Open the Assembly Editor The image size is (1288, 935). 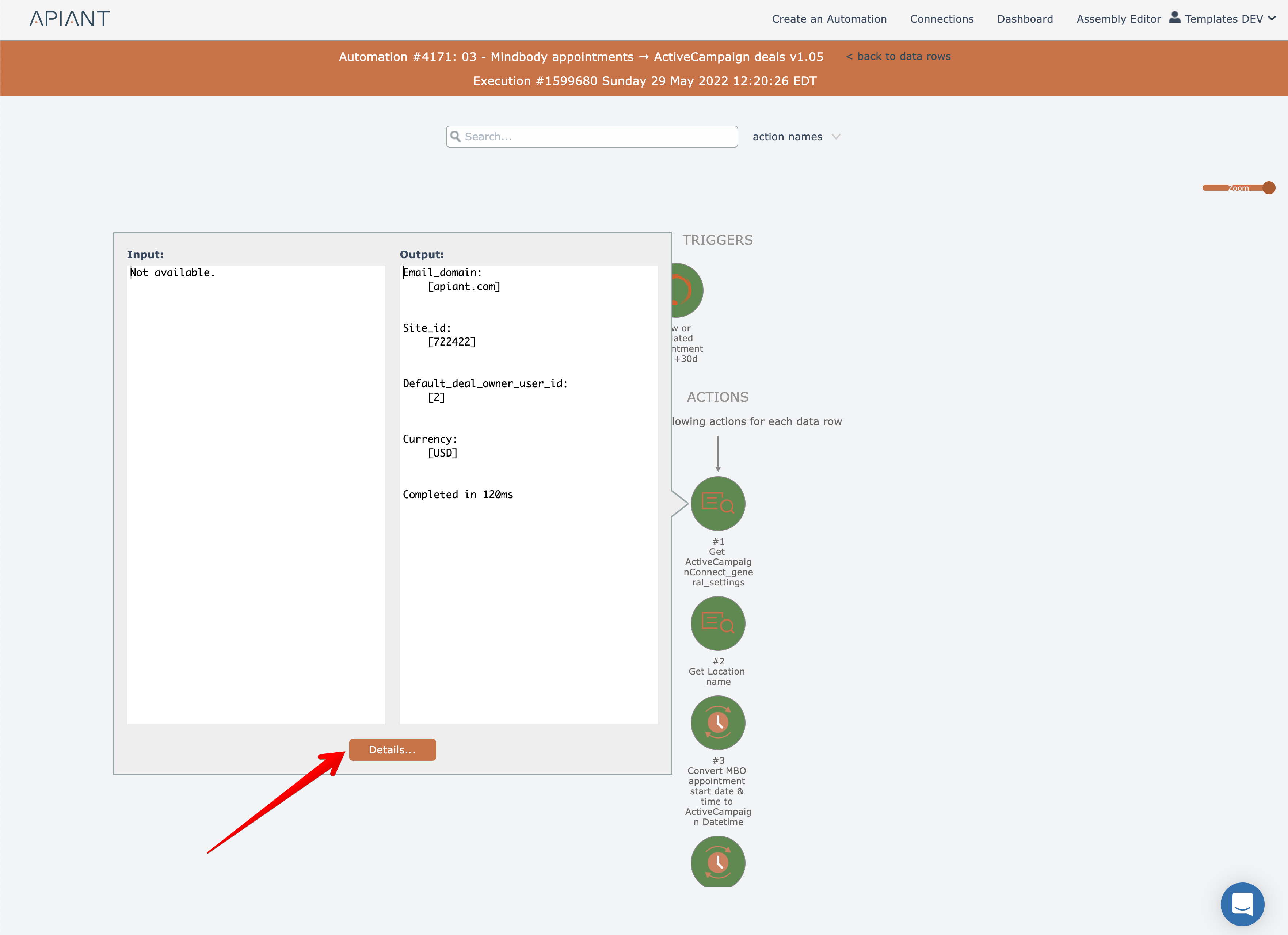click(x=1118, y=19)
